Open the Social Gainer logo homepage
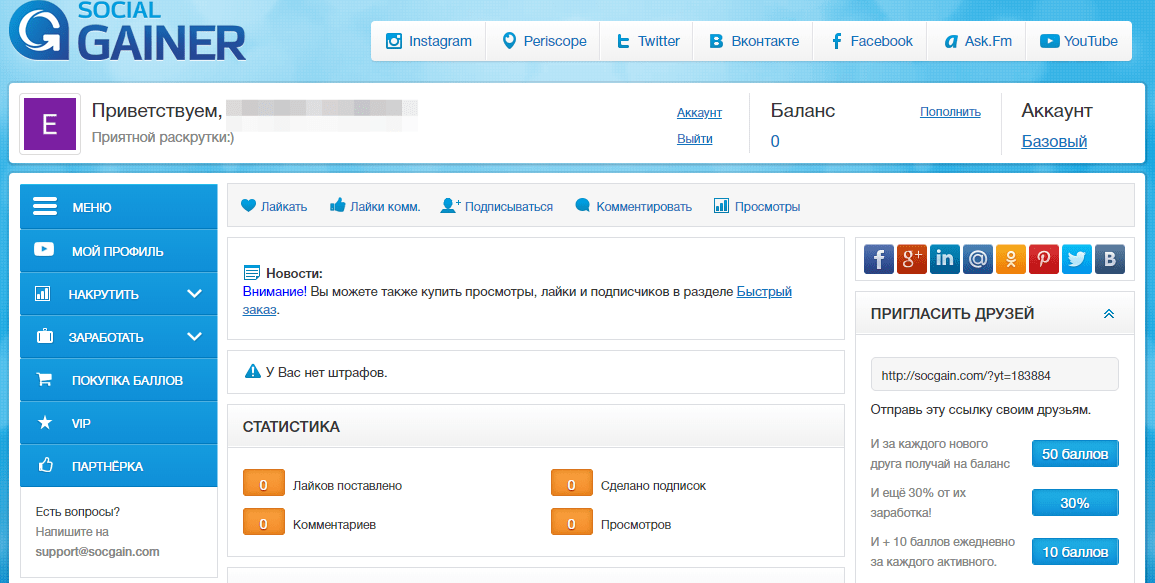1155x583 pixels. point(128,33)
